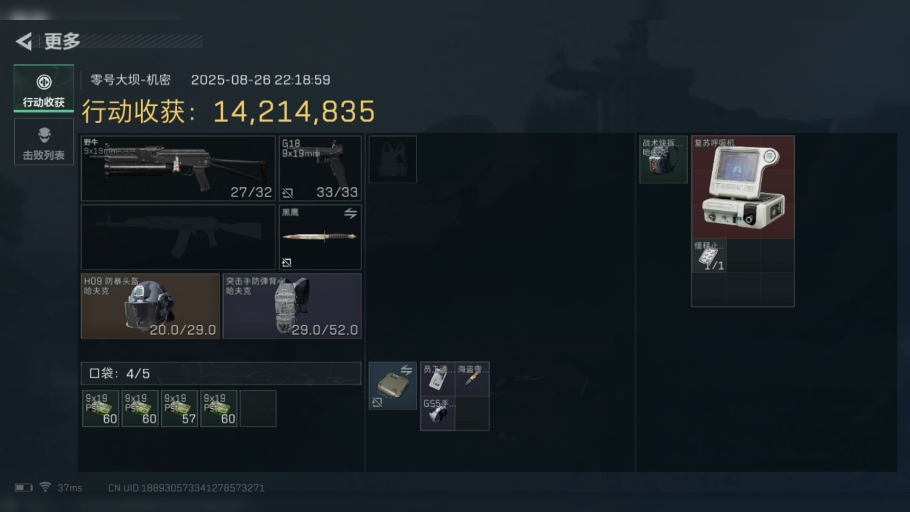Select the 野牛 submachine gun slot
The width and height of the screenshot is (910, 512).
pyautogui.click(x=178, y=168)
